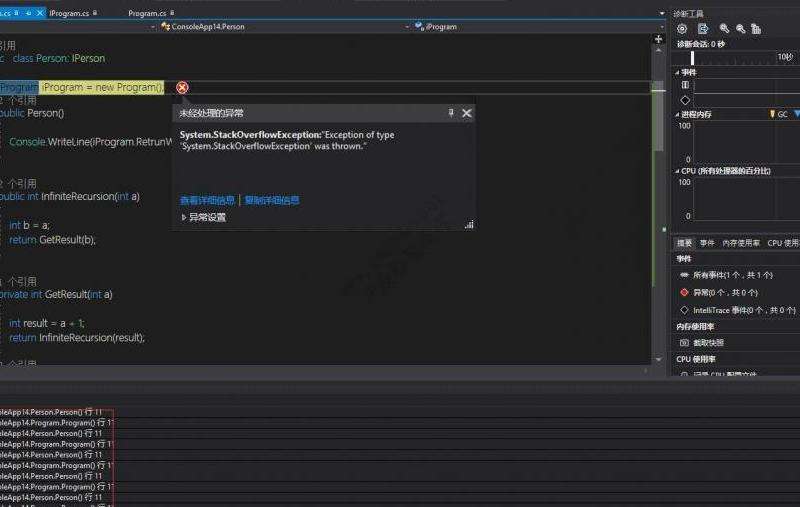Zoom in on the diagnostic timeline

pyautogui.click(x=724, y=29)
